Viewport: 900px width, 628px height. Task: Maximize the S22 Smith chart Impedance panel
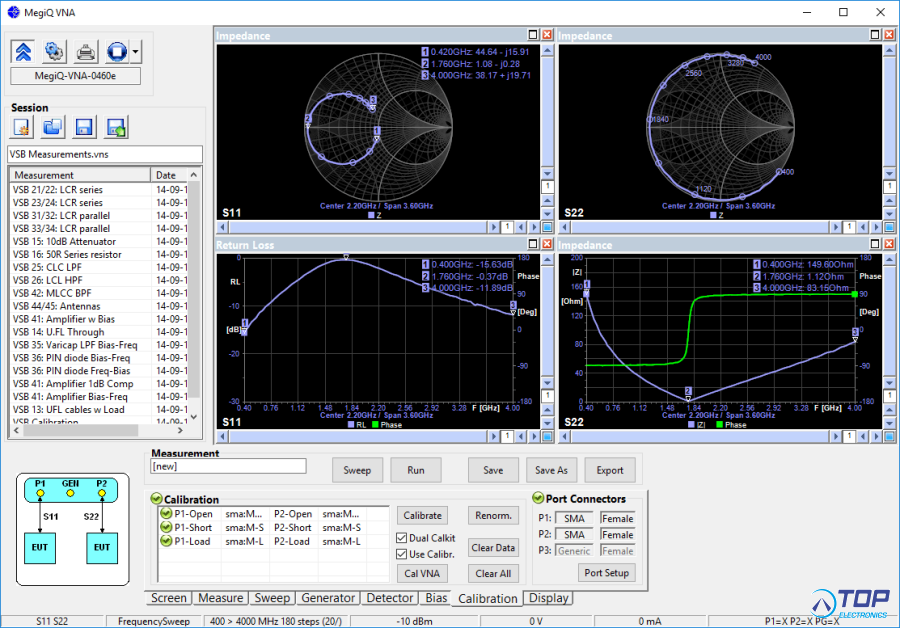(x=875, y=35)
